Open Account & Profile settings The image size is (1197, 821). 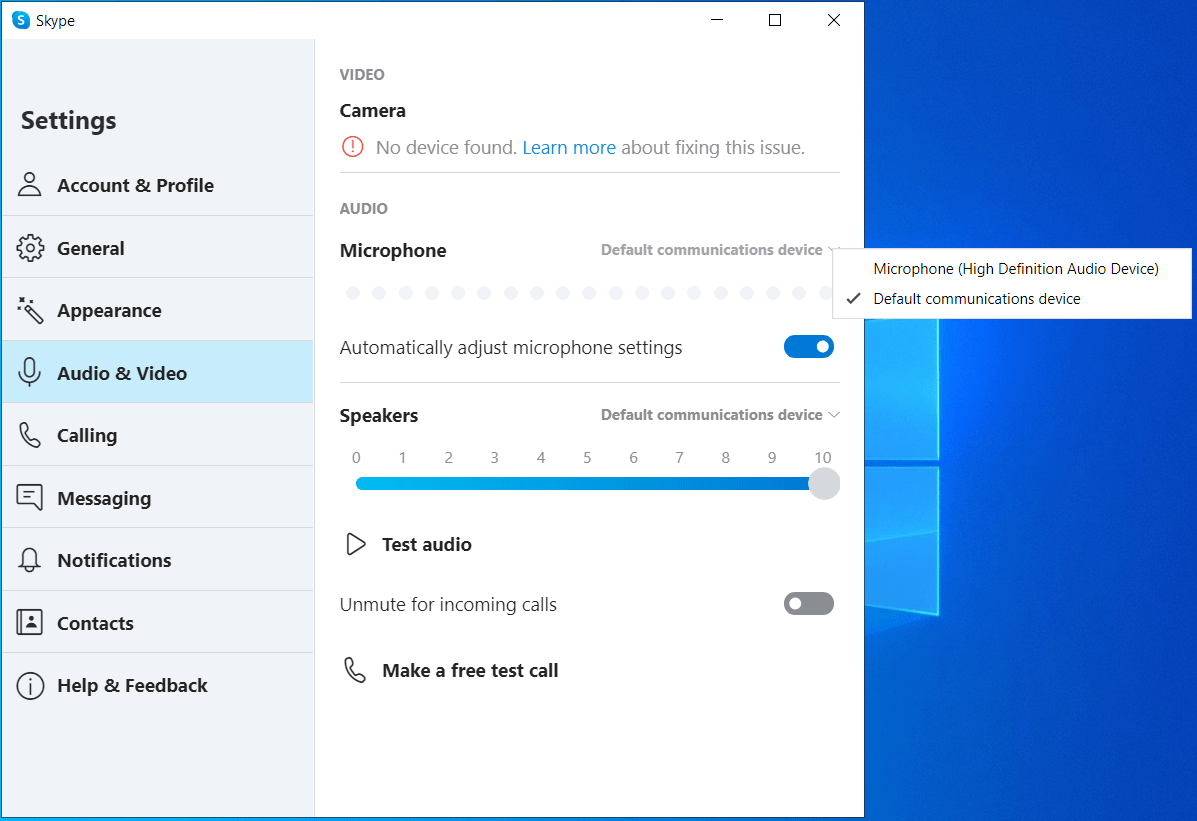click(x=157, y=185)
